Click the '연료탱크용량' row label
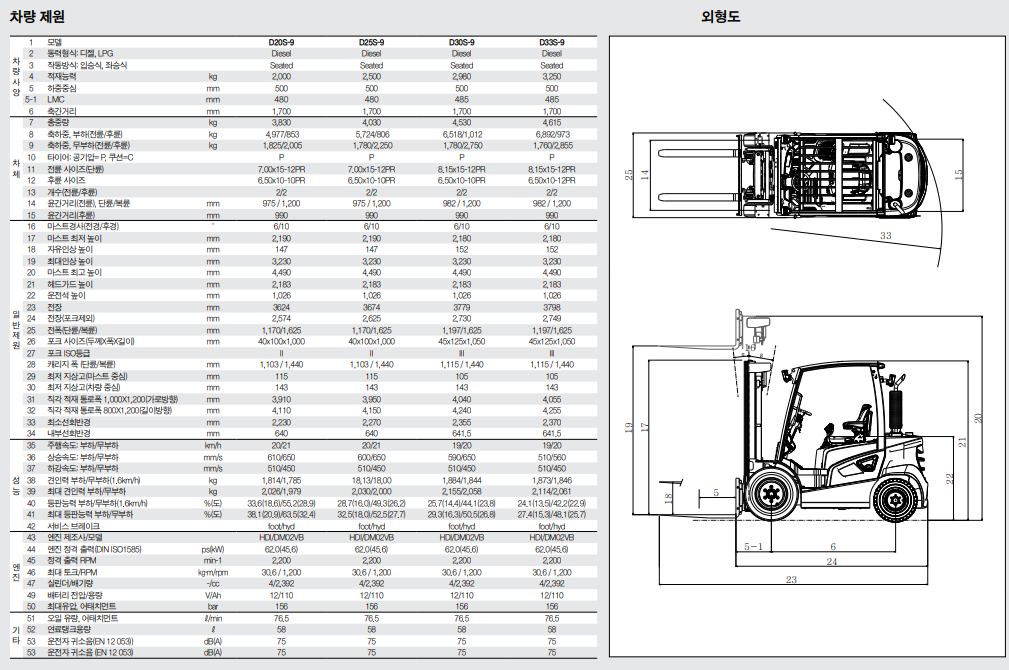This screenshot has width=1009, height=670. (x=68, y=629)
